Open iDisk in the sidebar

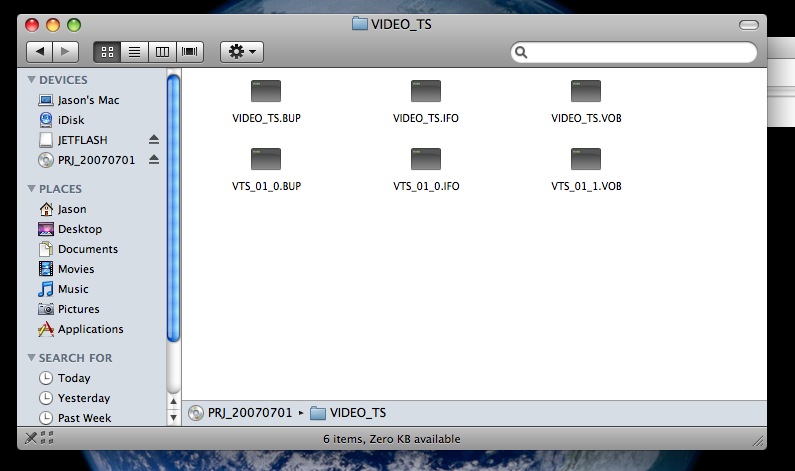click(70, 120)
